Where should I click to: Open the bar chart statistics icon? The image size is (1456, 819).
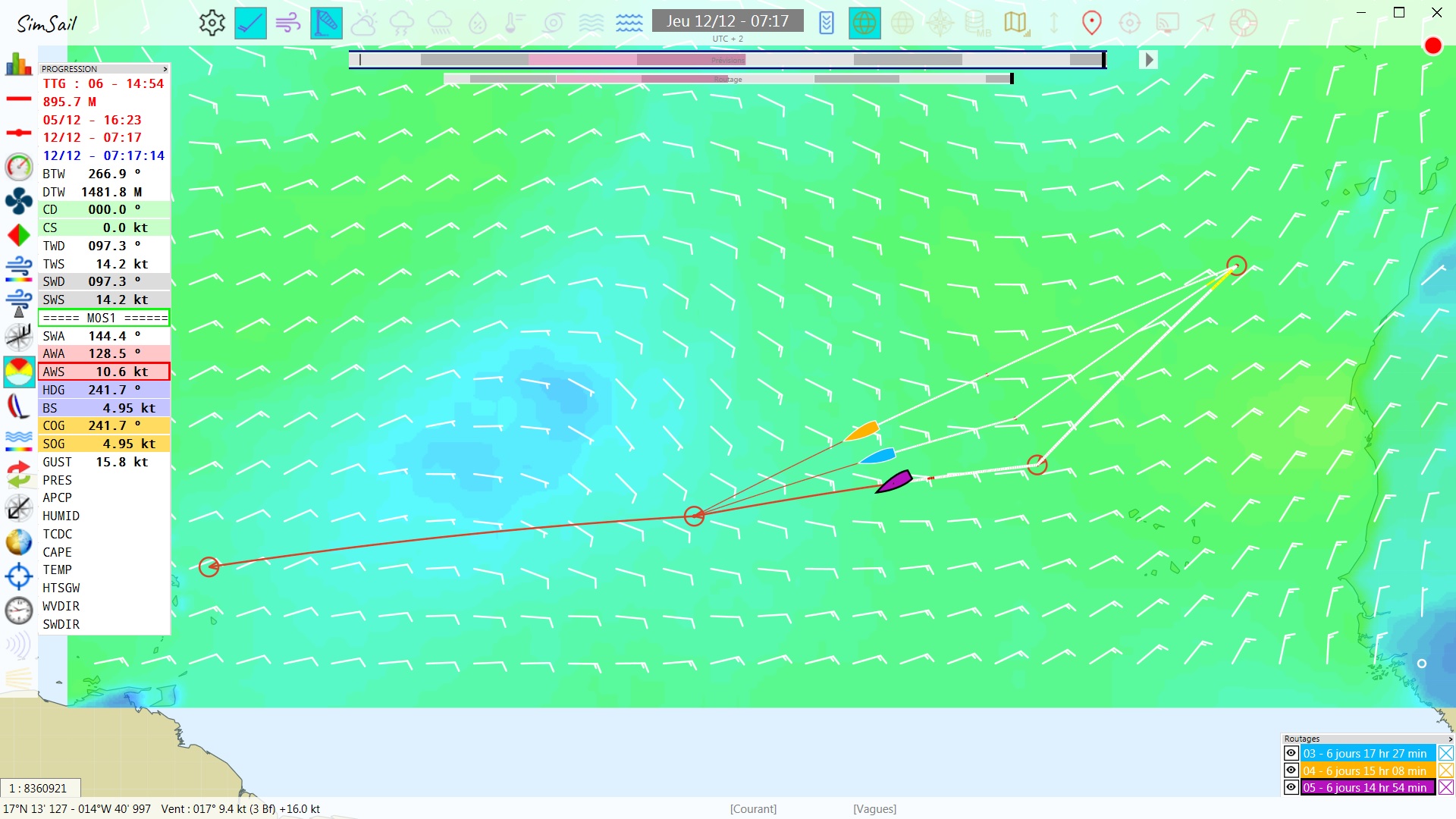(x=18, y=64)
